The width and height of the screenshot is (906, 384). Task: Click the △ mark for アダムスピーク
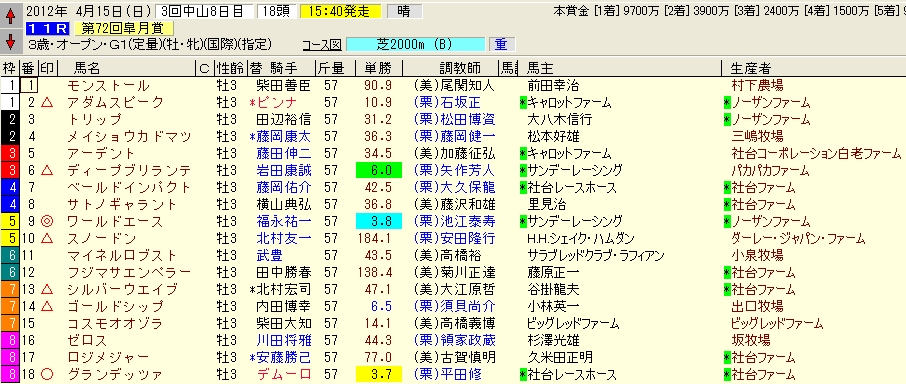point(47,103)
